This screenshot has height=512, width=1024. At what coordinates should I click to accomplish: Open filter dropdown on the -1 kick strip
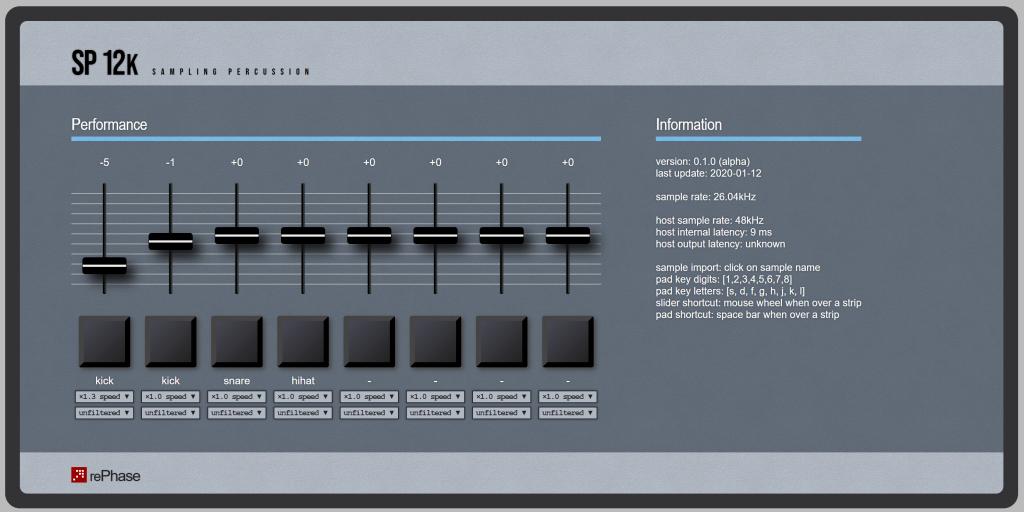(170, 413)
